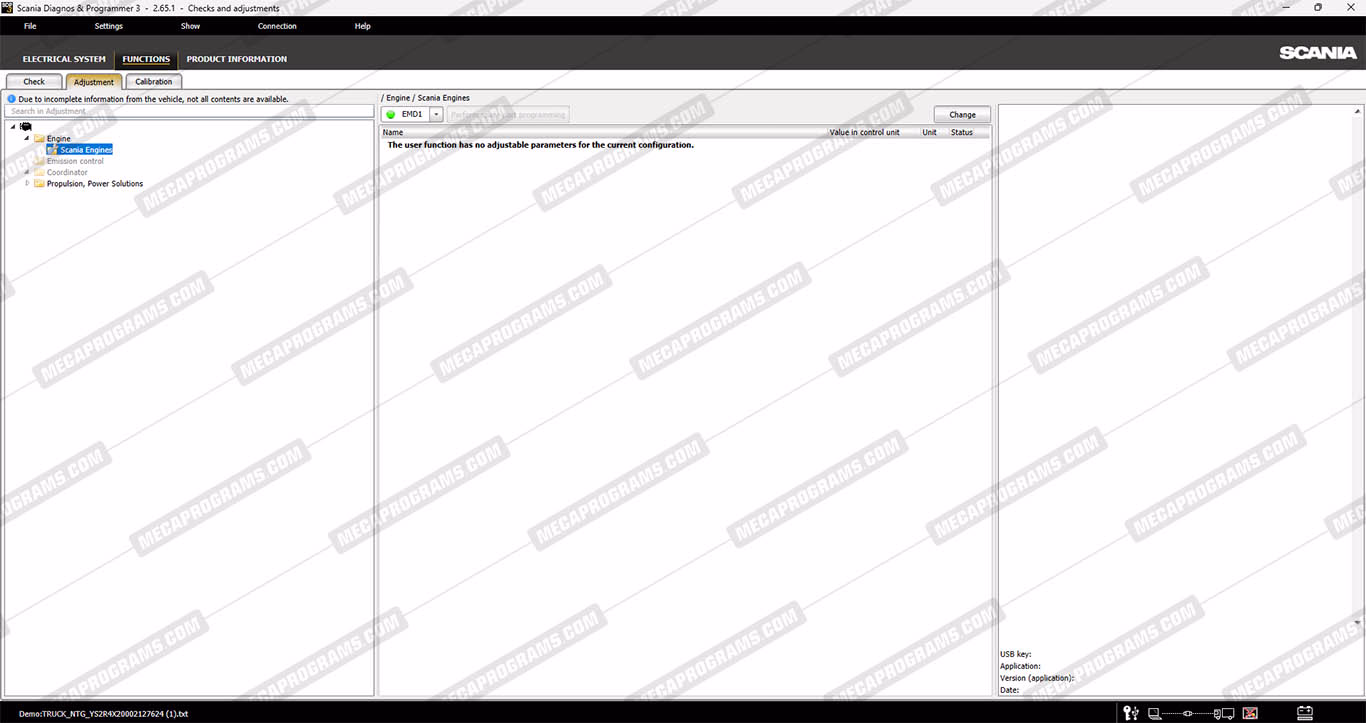Click the Scania Engines function icon
This screenshot has height=723, width=1366.
(x=52, y=150)
